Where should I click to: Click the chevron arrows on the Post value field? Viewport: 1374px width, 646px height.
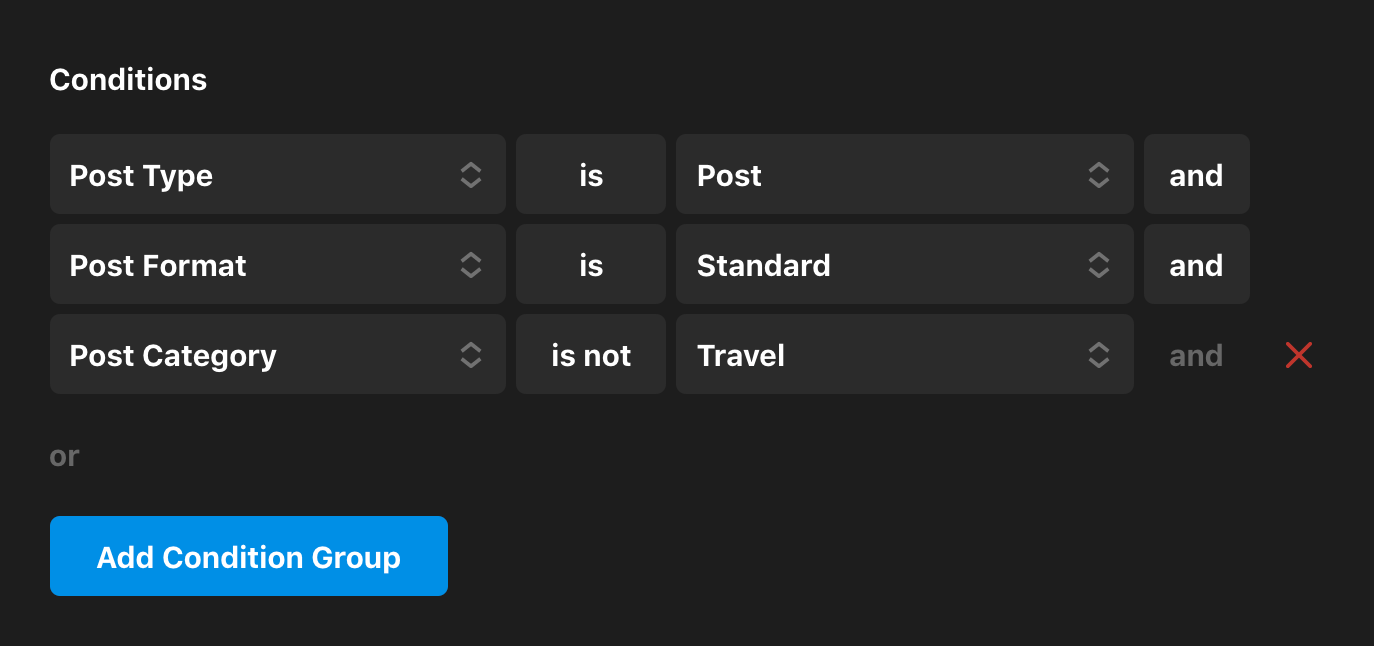[1098, 175]
